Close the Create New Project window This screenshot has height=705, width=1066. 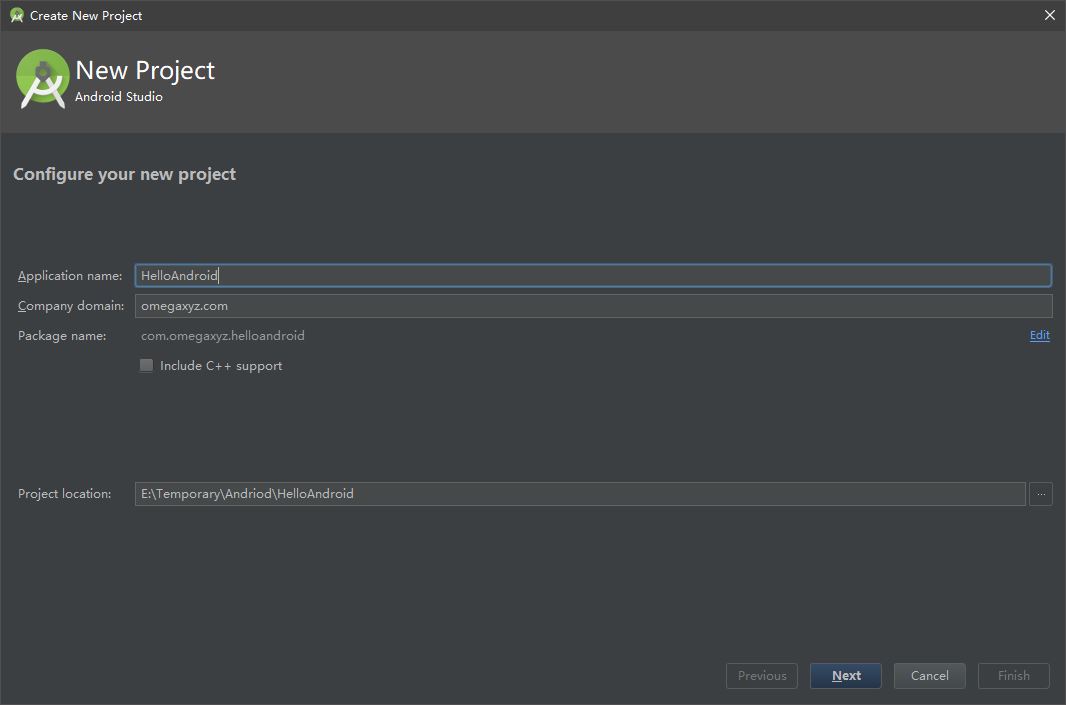tap(1049, 15)
